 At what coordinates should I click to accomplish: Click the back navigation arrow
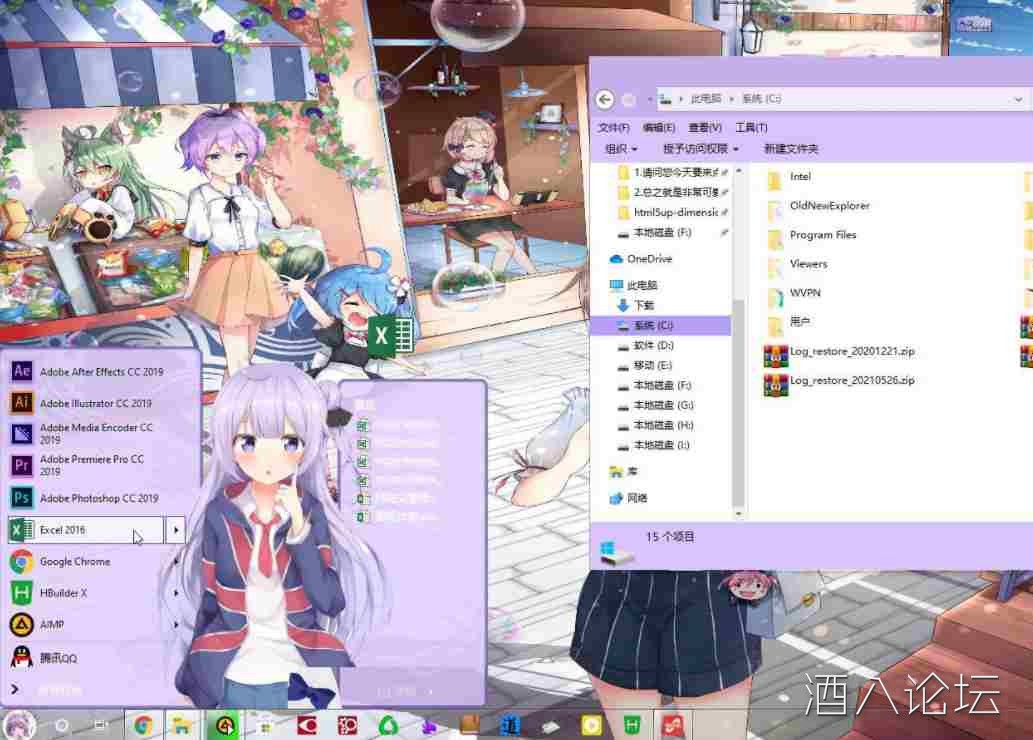[606, 99]
